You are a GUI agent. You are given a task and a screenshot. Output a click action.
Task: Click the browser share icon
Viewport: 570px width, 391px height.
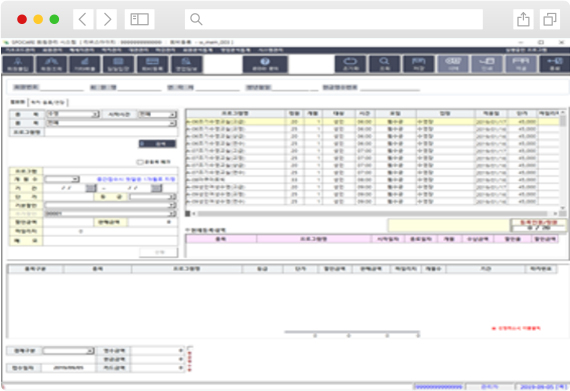tap(523, 19)
